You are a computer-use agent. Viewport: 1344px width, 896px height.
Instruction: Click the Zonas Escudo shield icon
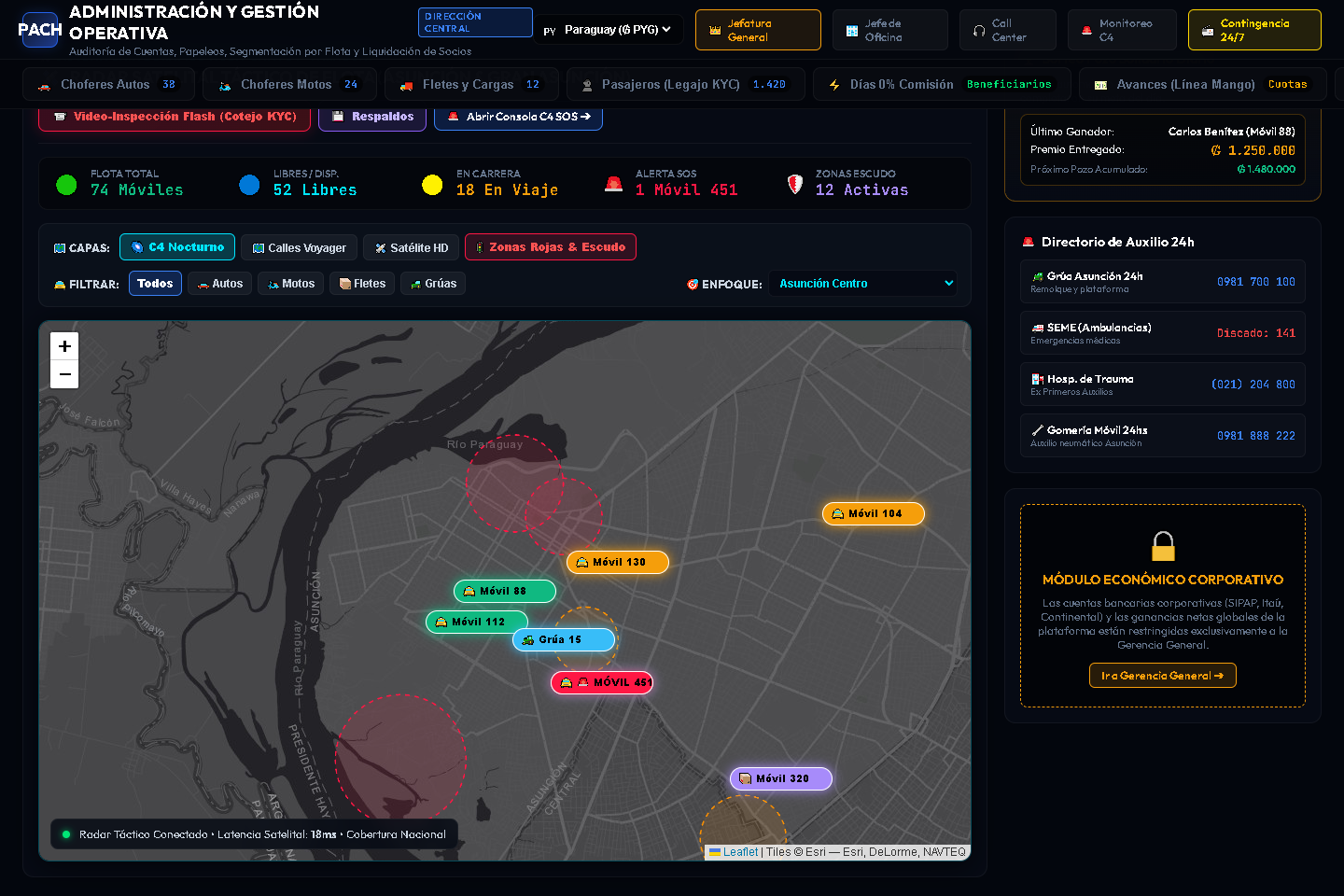point(794,184)
